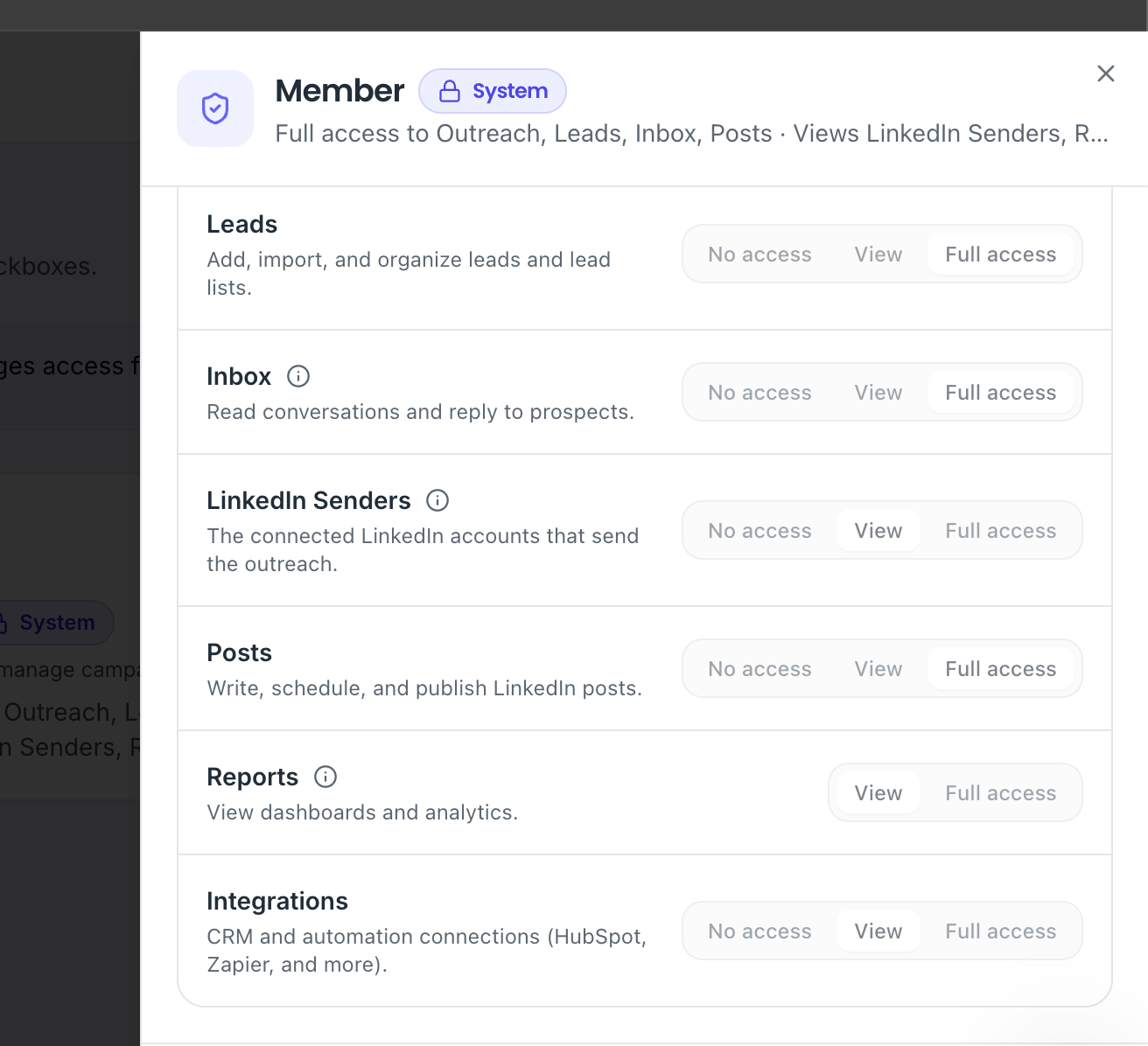The width and height of the screenshot is (1148, 1046).
Task: Set Posts to View
Action: click(x=878, y=669)
